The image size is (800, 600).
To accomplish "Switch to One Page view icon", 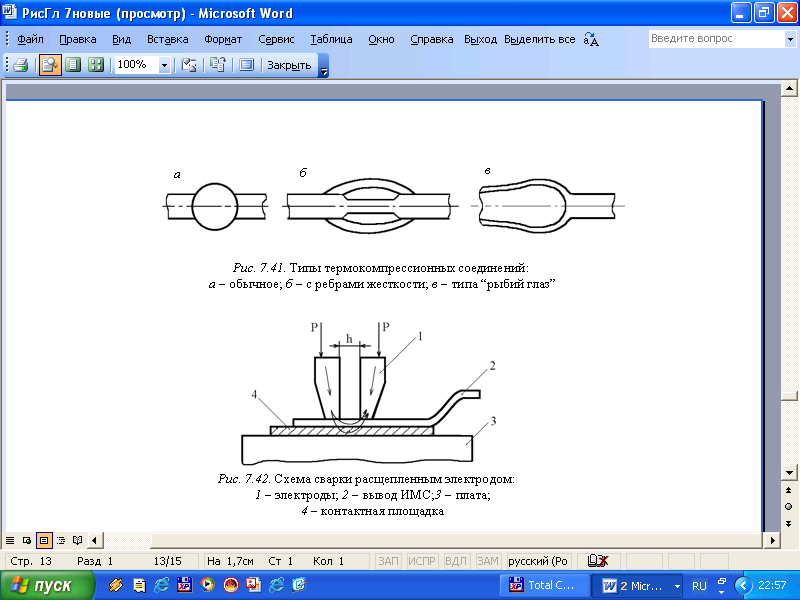I will (x=73, y=65).
